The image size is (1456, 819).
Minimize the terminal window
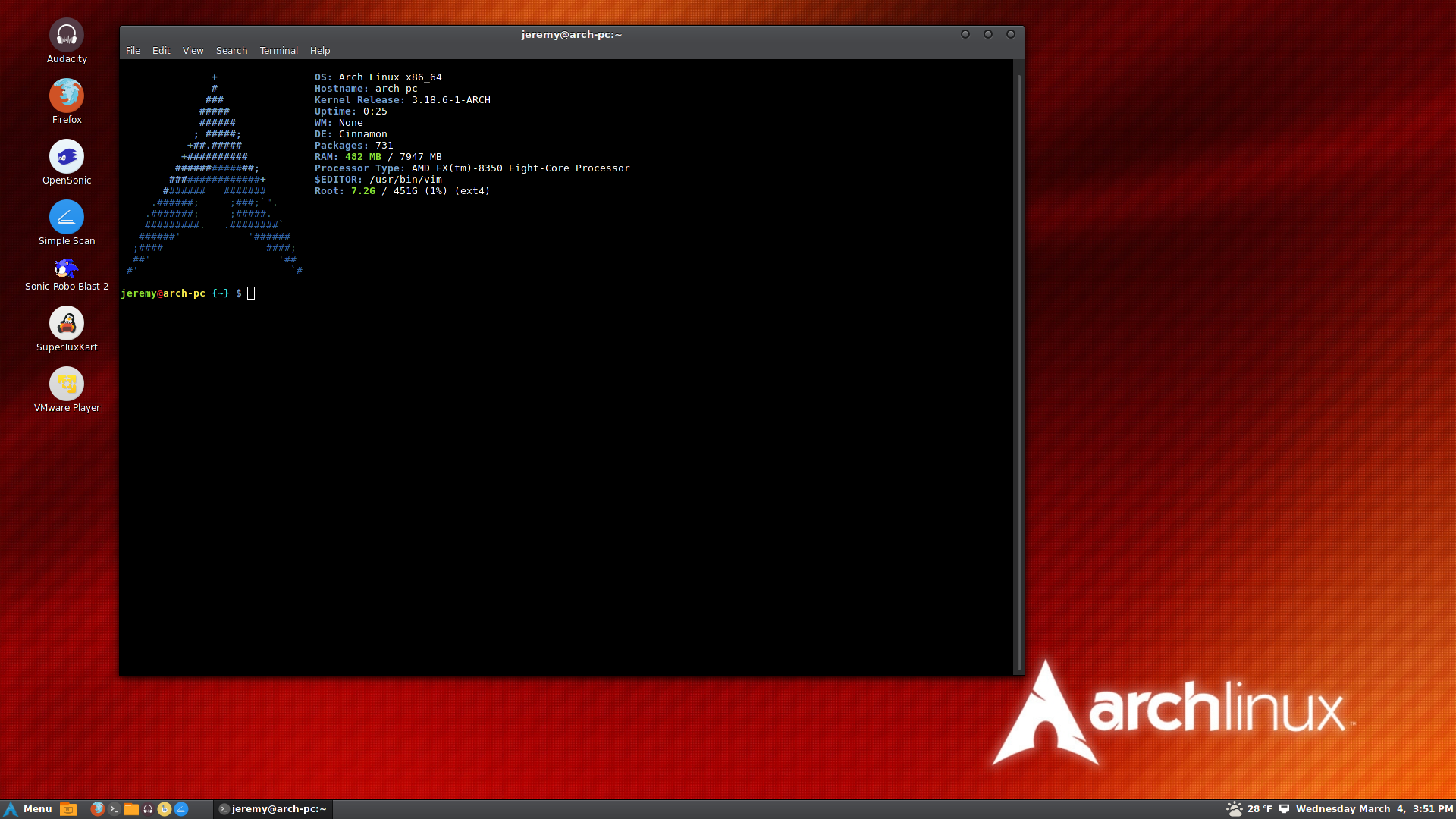coord(965,34)
